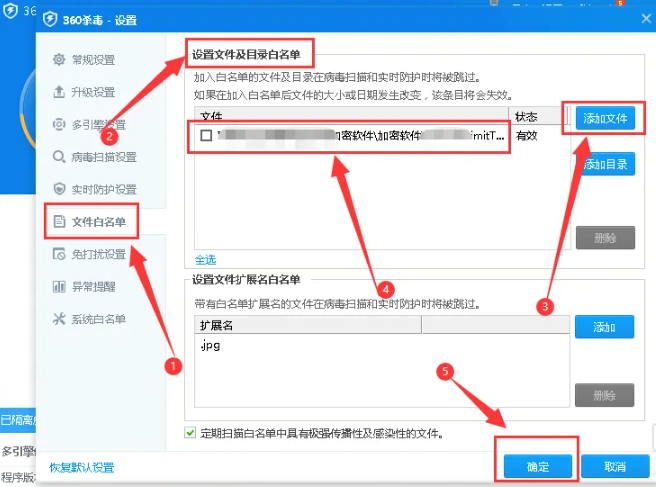
Task: Click the 扩展名 column header
Action: click(308, 325)
